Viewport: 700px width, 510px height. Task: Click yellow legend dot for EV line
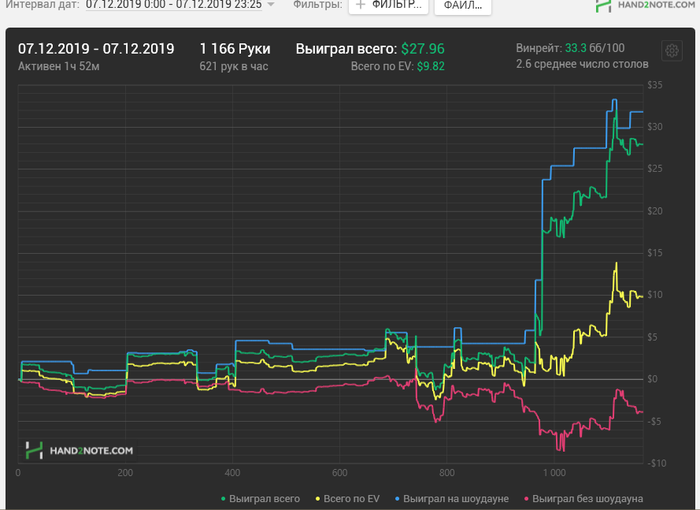click(x=318, y=499)
